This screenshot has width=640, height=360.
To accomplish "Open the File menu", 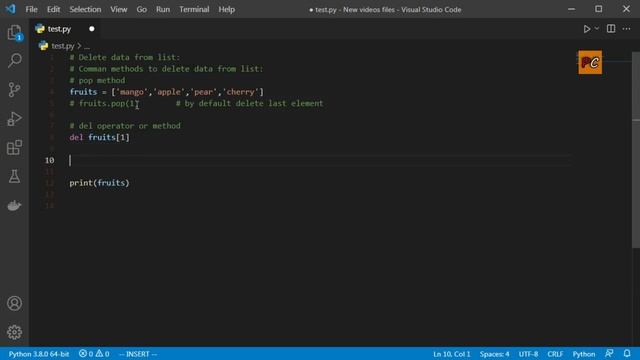I will click(31, 9).
